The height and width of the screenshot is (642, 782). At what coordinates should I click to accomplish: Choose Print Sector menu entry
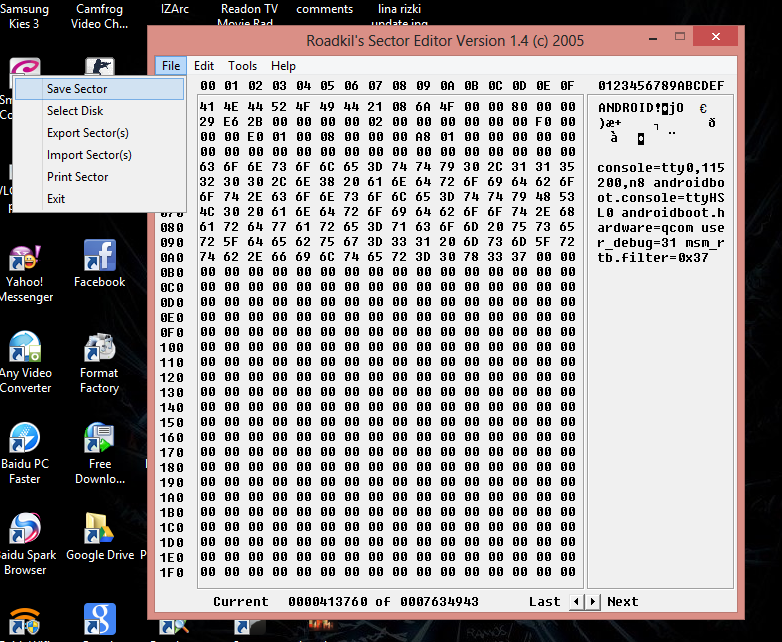coord(100,177)
